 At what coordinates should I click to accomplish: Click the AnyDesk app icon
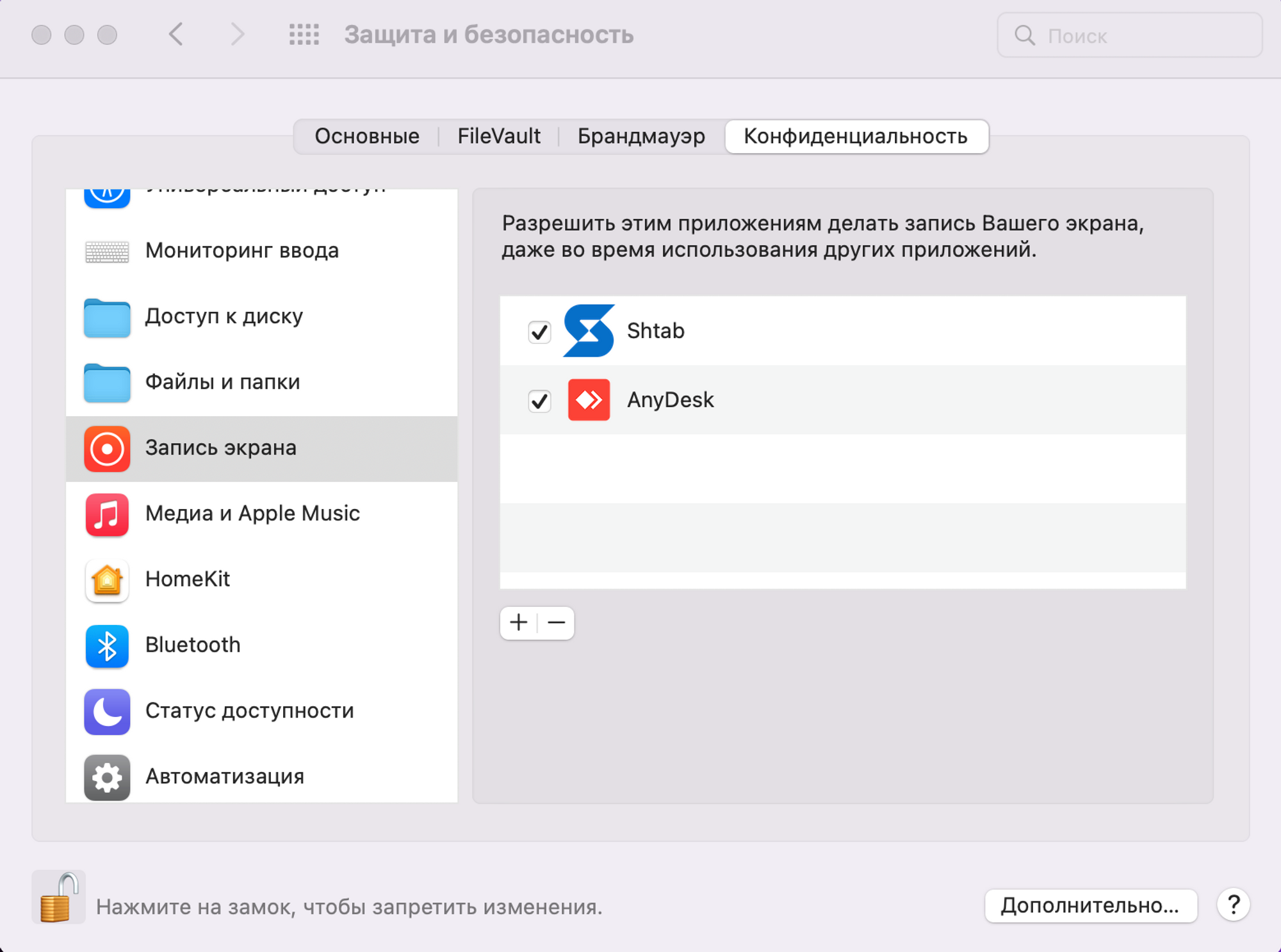[589, 400]
